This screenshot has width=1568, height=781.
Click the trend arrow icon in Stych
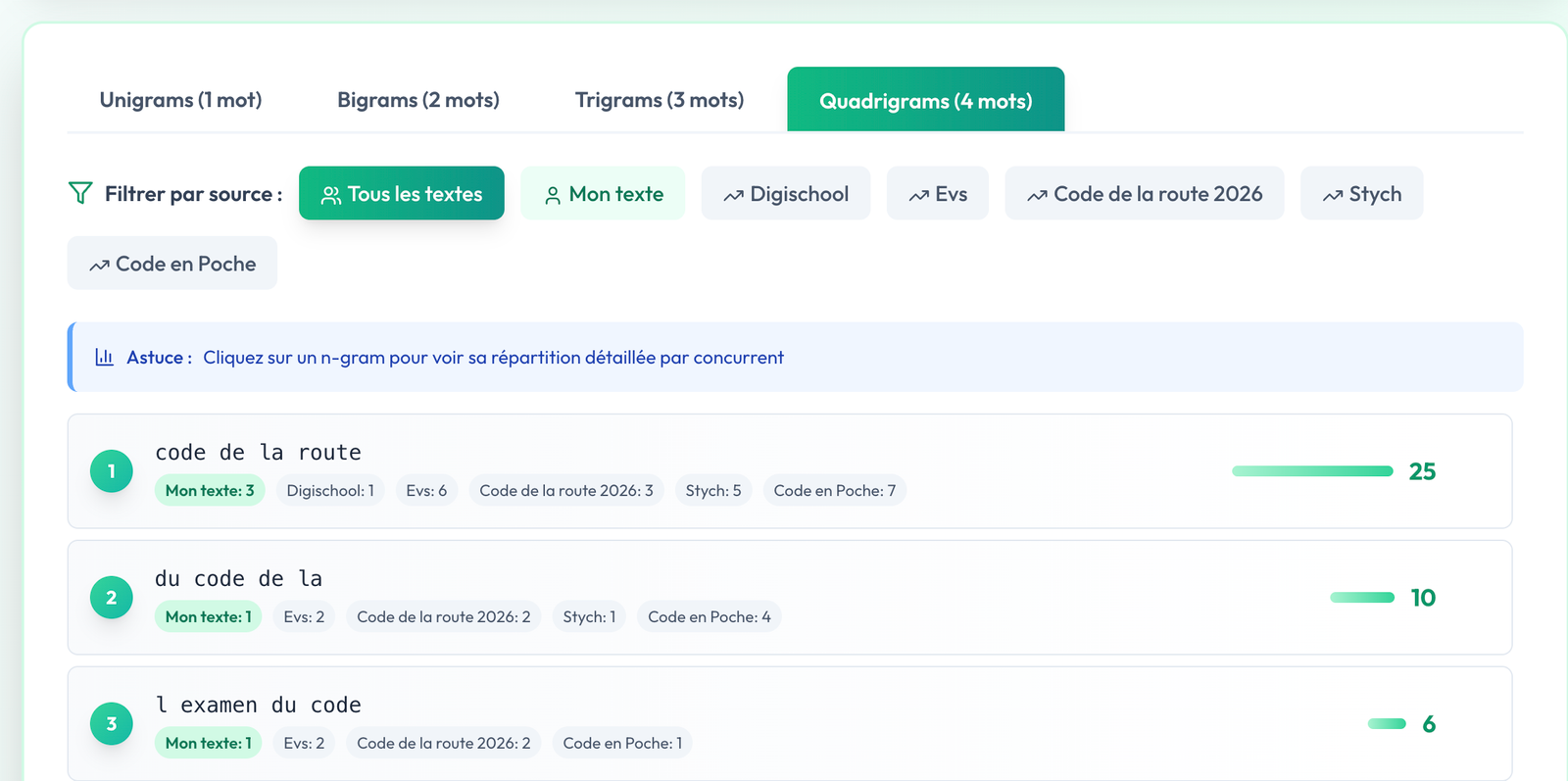[x=1333, y=196]
